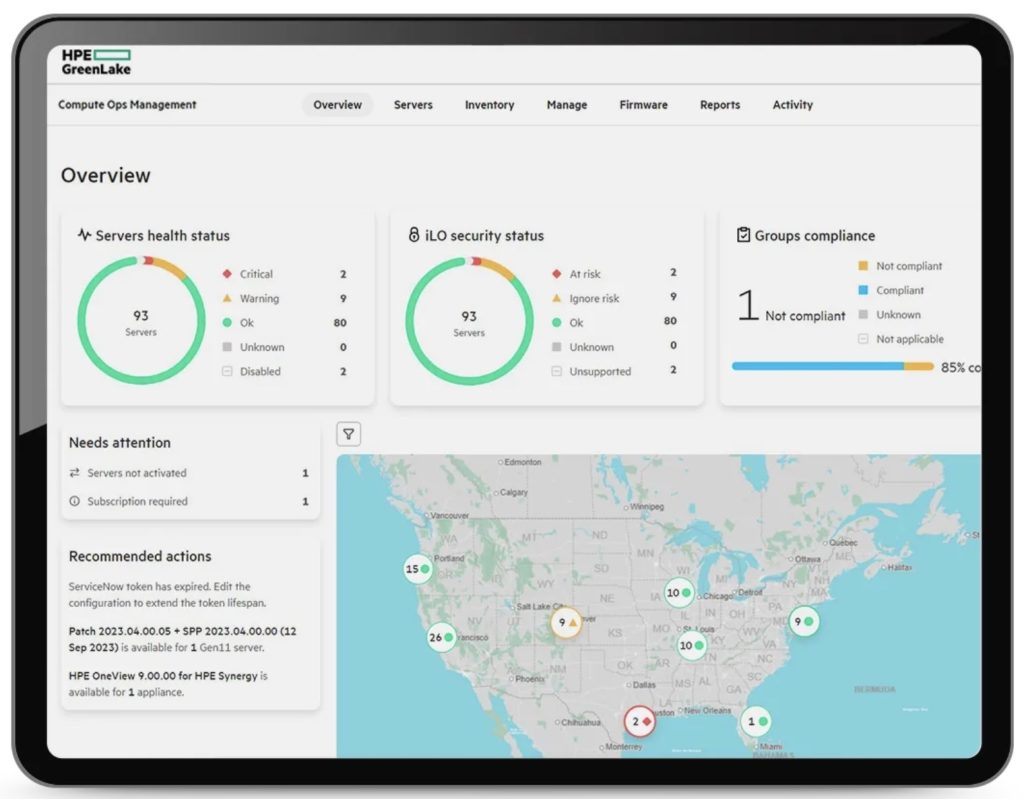
Task: Click the yellow Not compliant legend swatch
Action: click(863, 266)
